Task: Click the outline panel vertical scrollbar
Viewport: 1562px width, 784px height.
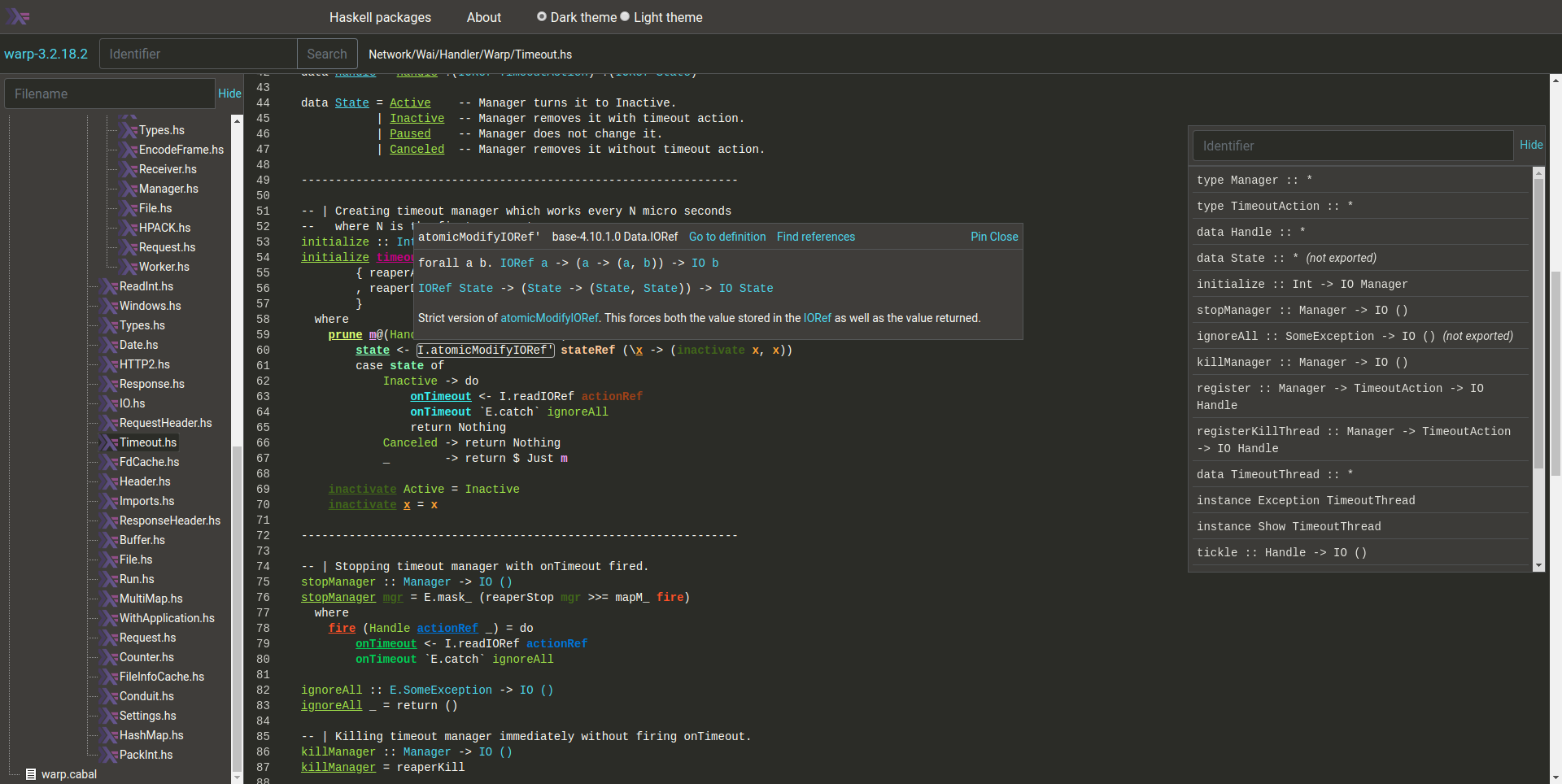Action: tap(1538, 325)
